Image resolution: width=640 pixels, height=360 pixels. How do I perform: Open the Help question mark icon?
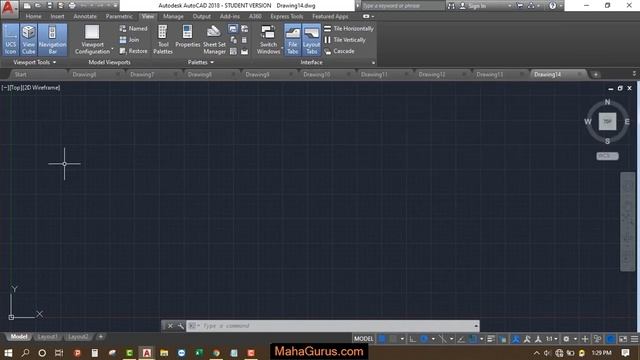[552, 6]
